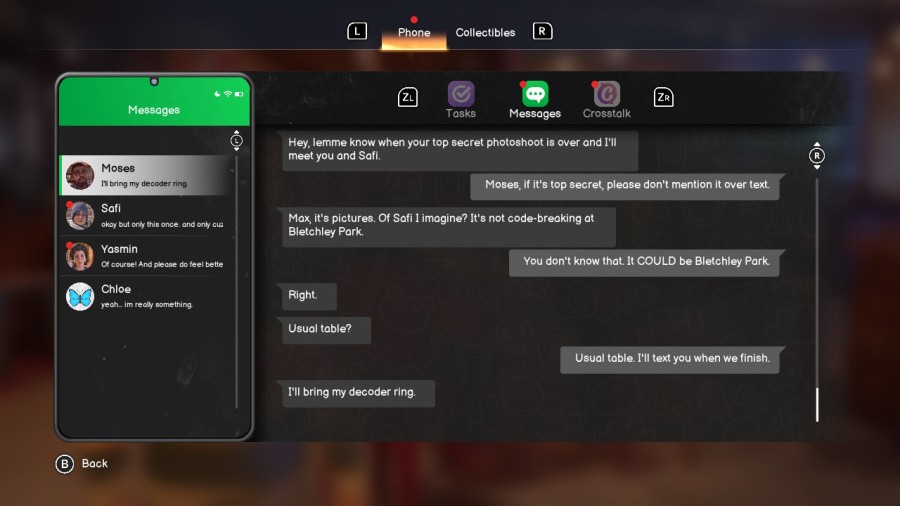Click Chloe's blue butterfly avatar
This screenshot has width=900, height=506.
tap(80, 296)
